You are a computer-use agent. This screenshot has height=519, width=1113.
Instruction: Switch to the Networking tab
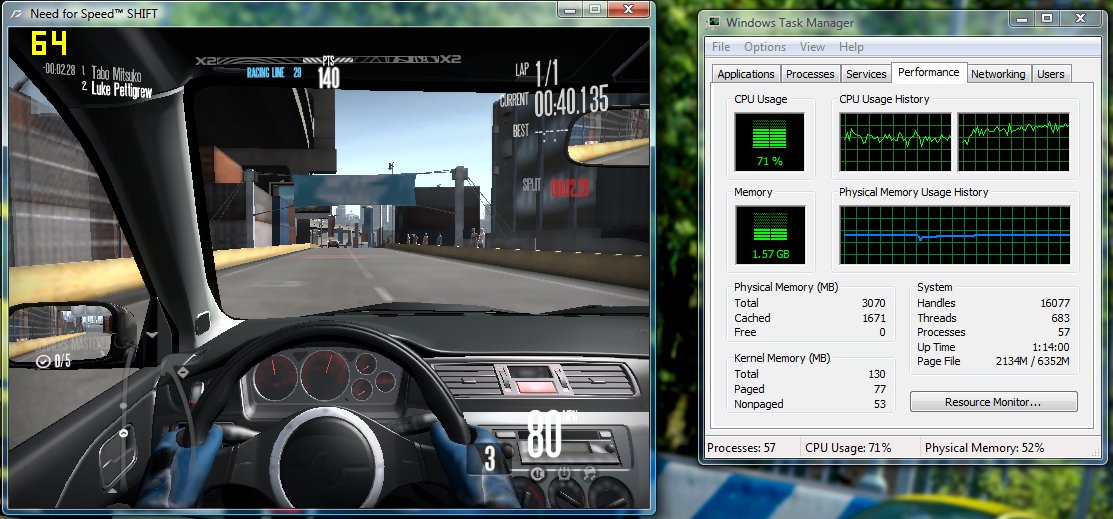pos(998,74)
